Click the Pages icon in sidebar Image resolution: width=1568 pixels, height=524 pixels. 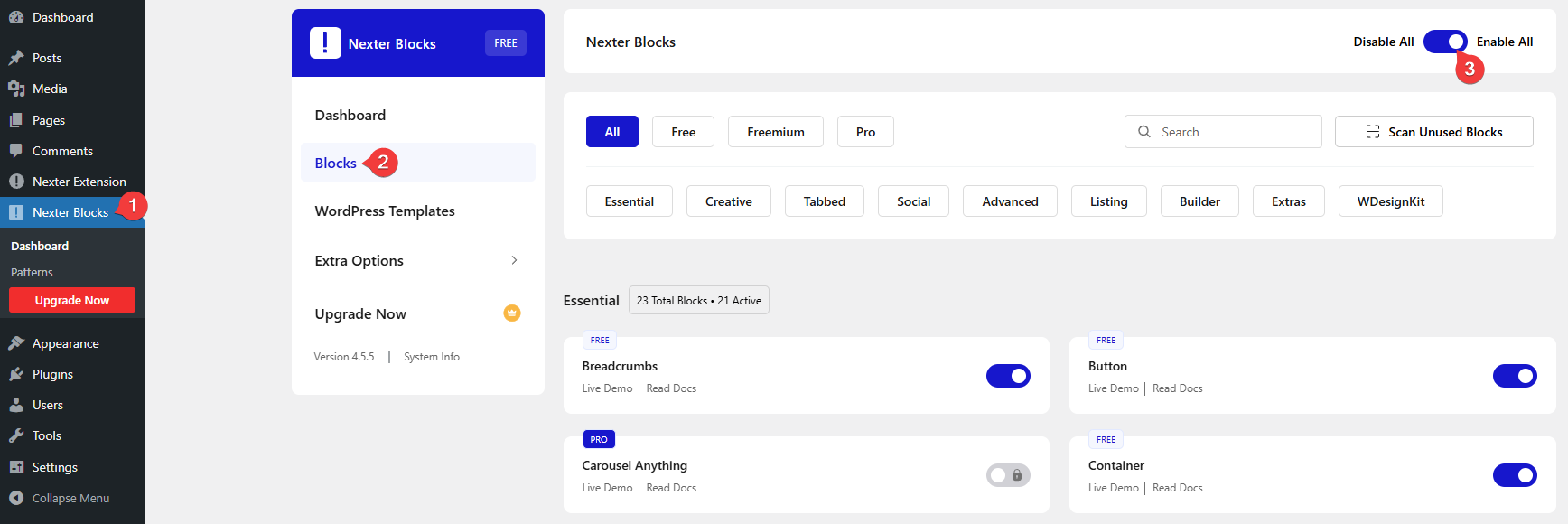[x=16, y=120]
